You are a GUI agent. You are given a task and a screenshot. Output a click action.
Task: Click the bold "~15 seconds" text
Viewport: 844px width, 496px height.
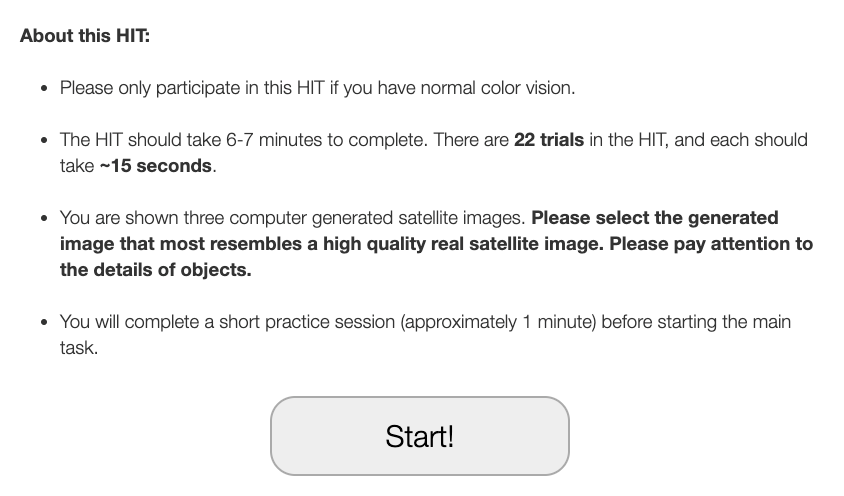click(x=155, y=166)
